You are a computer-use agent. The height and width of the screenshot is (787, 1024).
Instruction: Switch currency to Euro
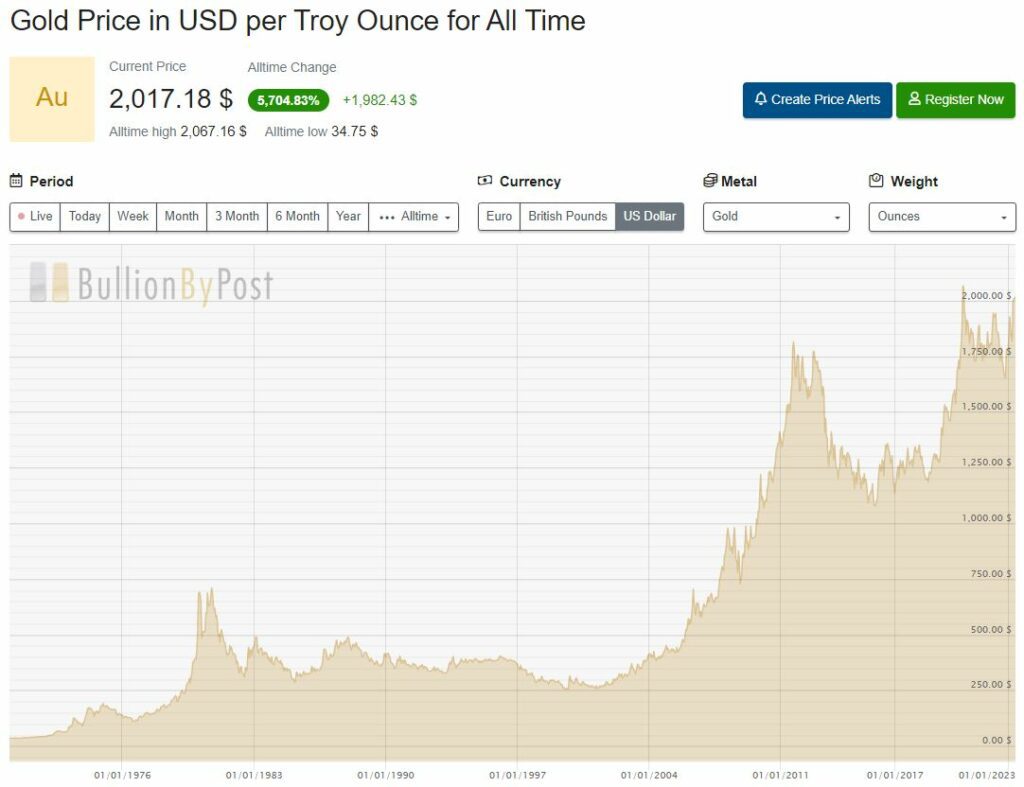499,216
